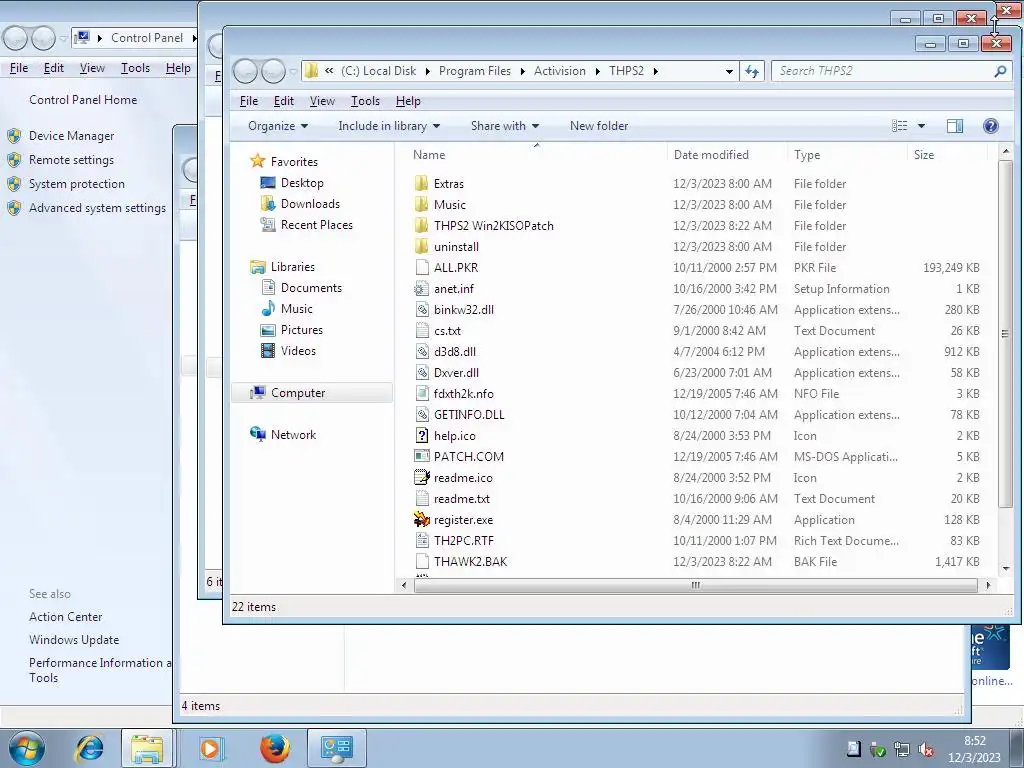The image size is (1024, 768).
Task: Expand the Activision breadcrumb arrow
Action: point(598,71)
